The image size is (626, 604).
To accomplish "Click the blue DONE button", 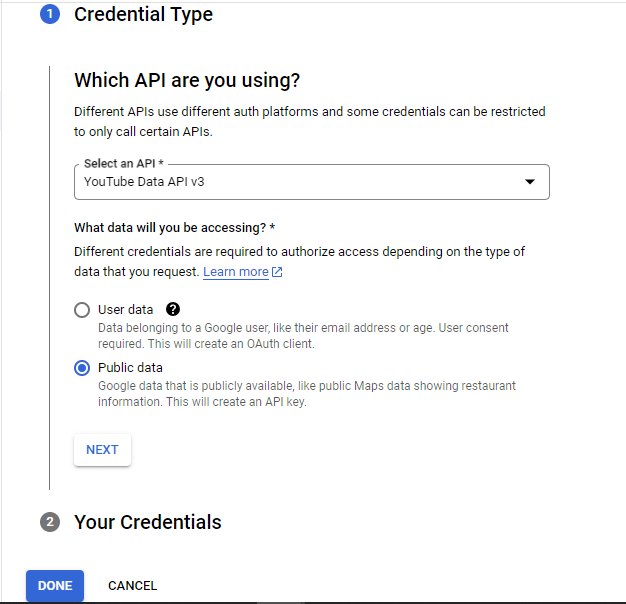I will 55,586.
